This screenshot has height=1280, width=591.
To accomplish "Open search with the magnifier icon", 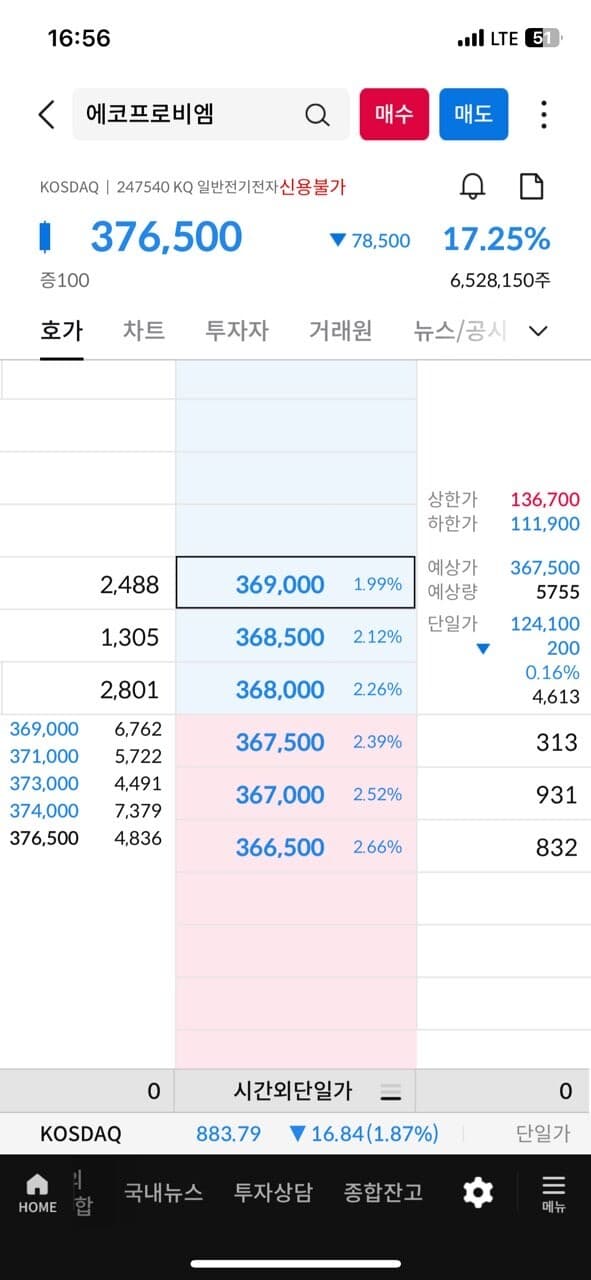I will click(316, 114).
